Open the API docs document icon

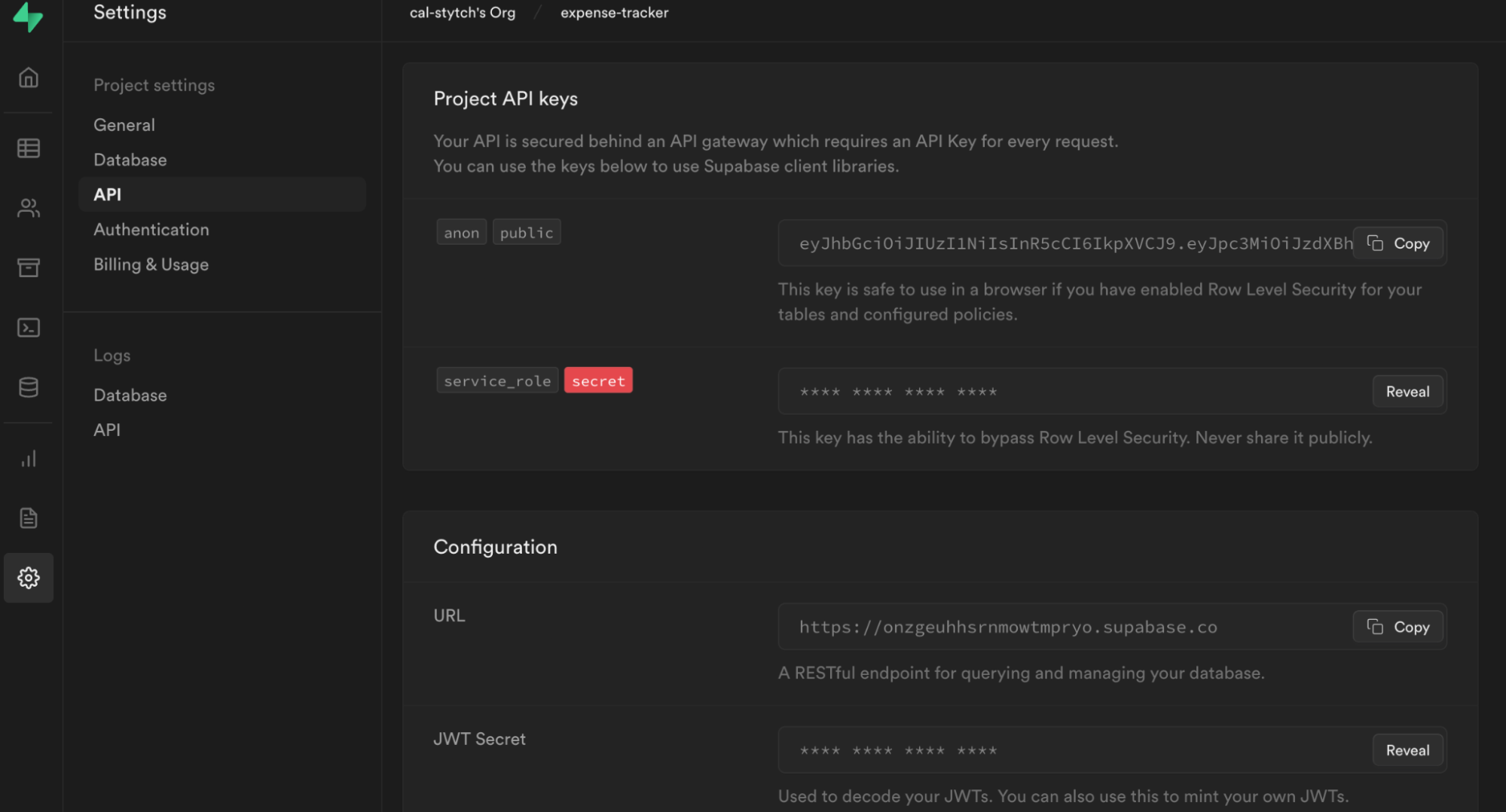(x=29, y=518)
